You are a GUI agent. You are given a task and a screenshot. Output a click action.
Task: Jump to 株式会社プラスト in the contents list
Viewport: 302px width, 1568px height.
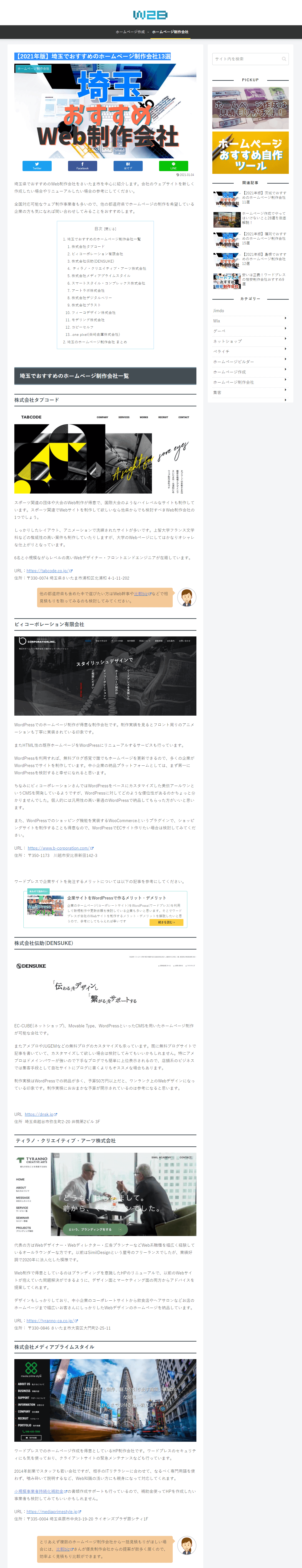(x=86, y=305)
